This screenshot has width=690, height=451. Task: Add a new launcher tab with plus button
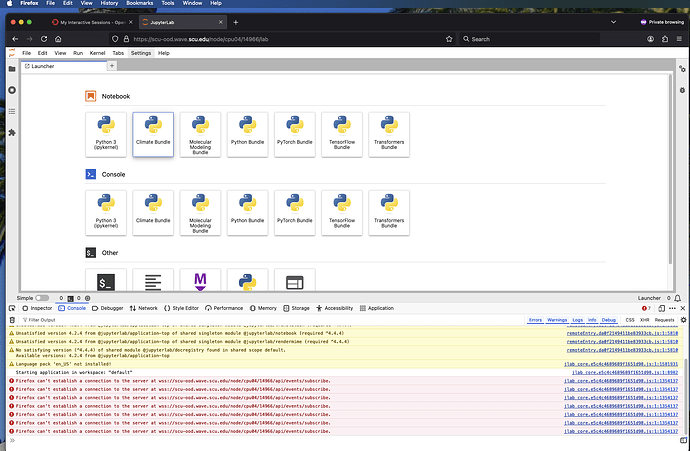coord(112,66)
